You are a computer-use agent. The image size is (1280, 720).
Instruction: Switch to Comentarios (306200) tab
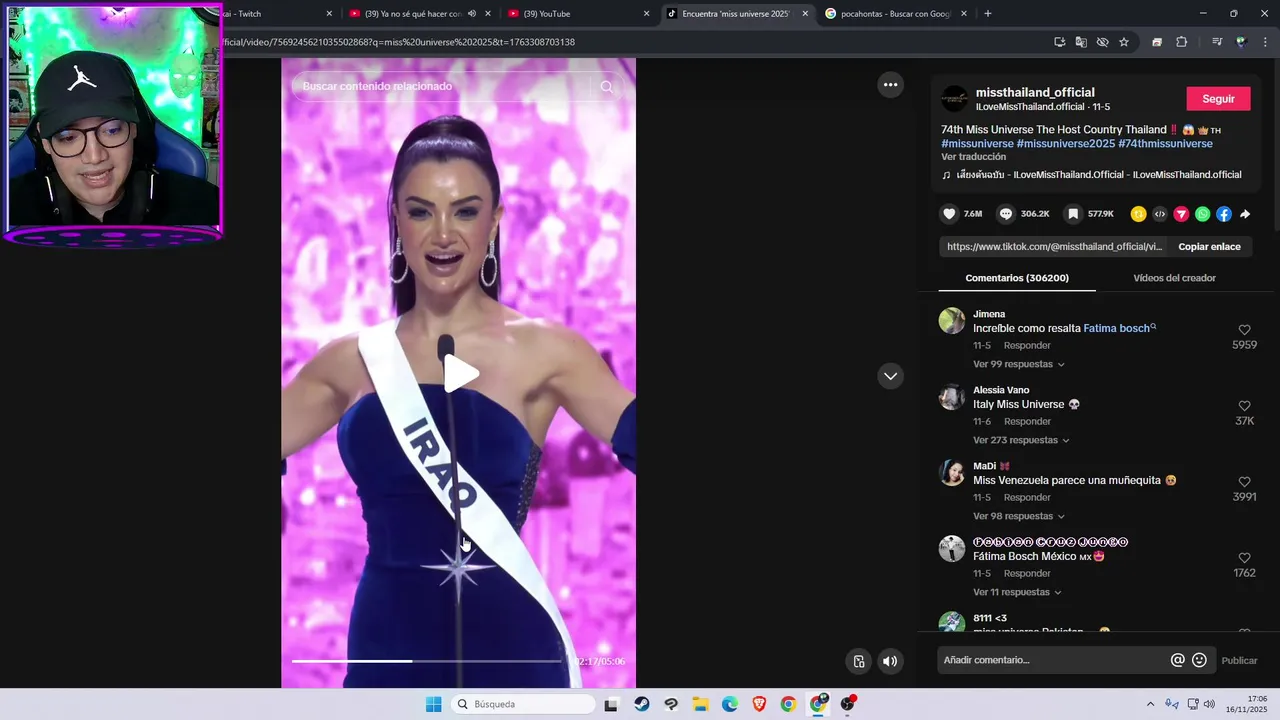(x=1017, y=278)
